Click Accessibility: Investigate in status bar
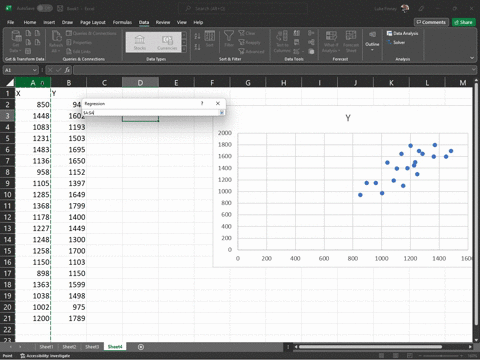Image resolution: width=480 pixels, height=360 pixels. (x=45, y=356)
